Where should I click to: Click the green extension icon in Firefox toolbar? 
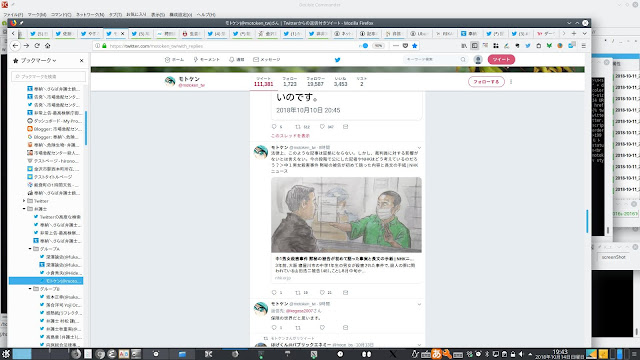coord(549,46)
